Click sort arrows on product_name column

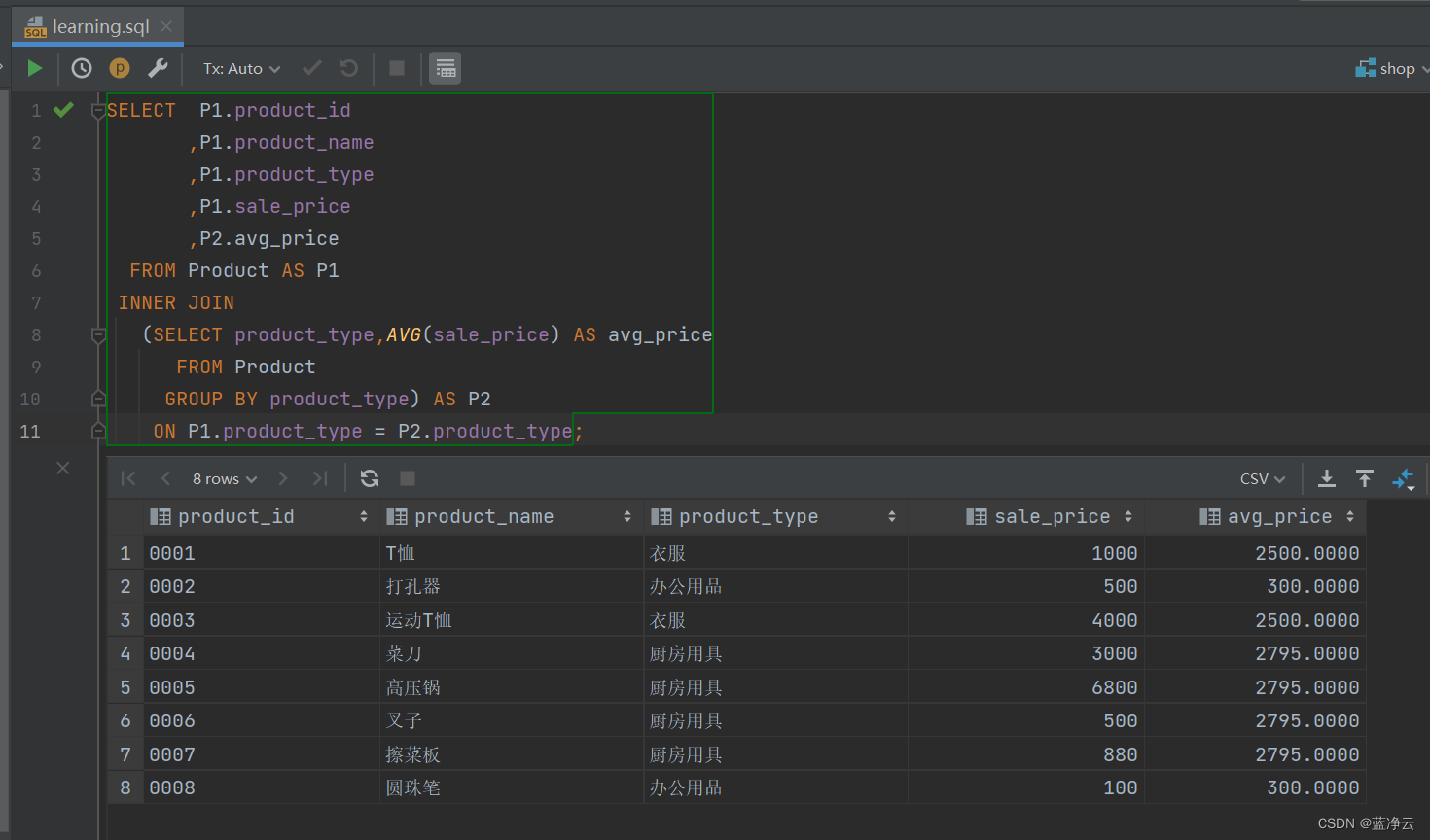click(x=627, y=517)
